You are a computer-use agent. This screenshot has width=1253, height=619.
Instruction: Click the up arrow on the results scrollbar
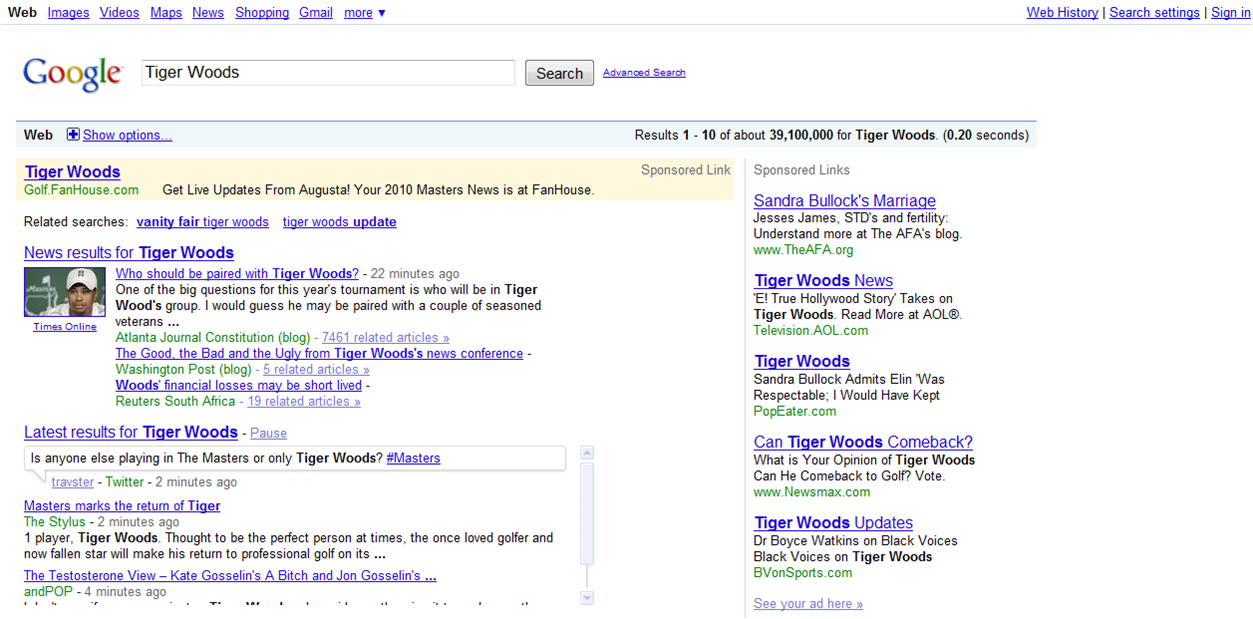point(586,453)
